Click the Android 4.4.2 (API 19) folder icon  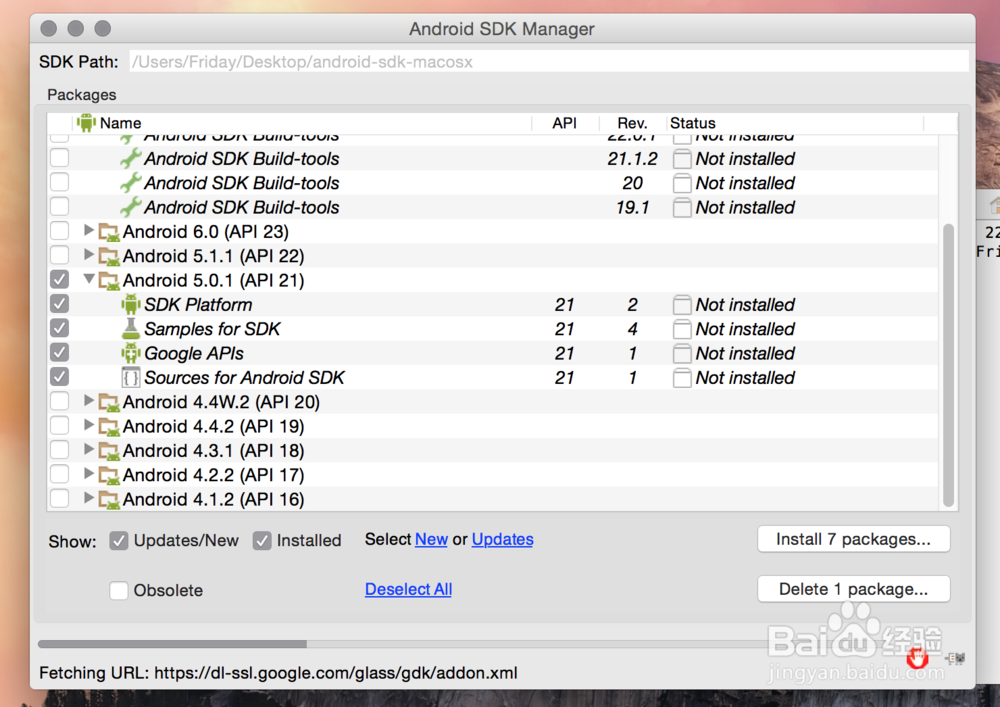[x=109, y=426]
